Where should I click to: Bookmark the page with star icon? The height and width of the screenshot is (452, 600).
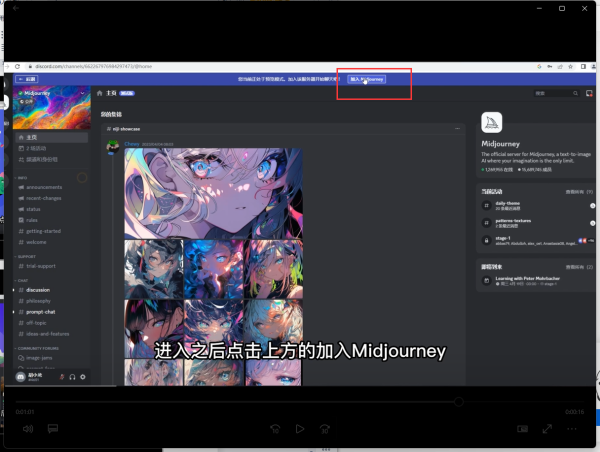pyautogui.click(x=571, y=67)
